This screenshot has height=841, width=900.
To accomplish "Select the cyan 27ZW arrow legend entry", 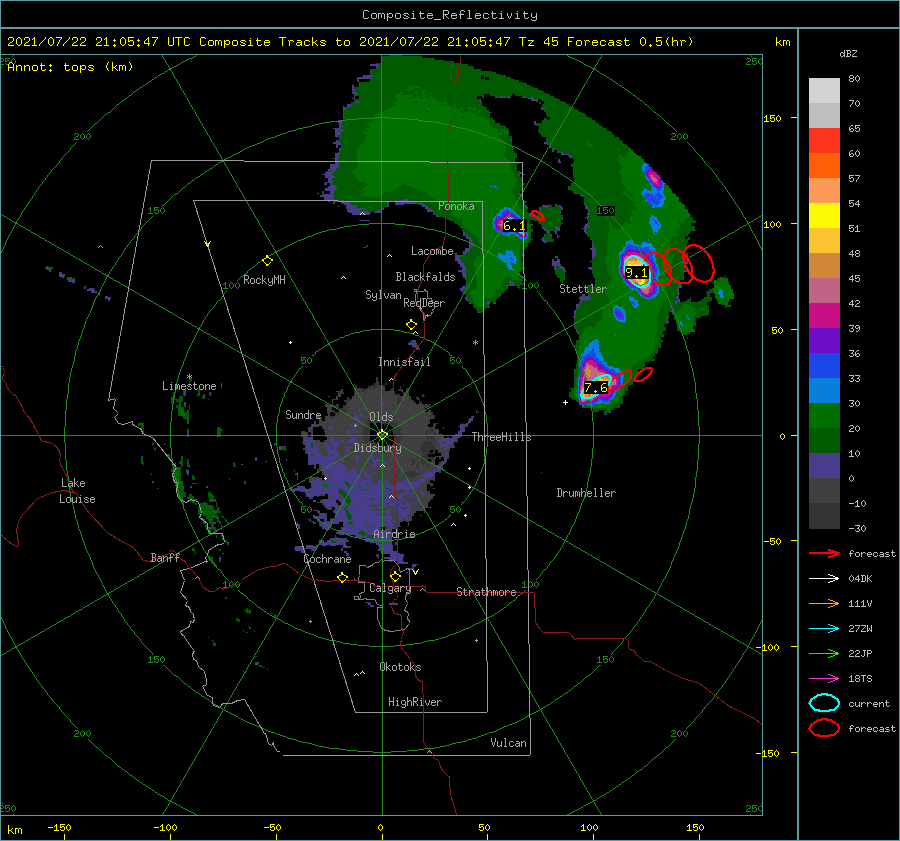I will click(824, 629).
